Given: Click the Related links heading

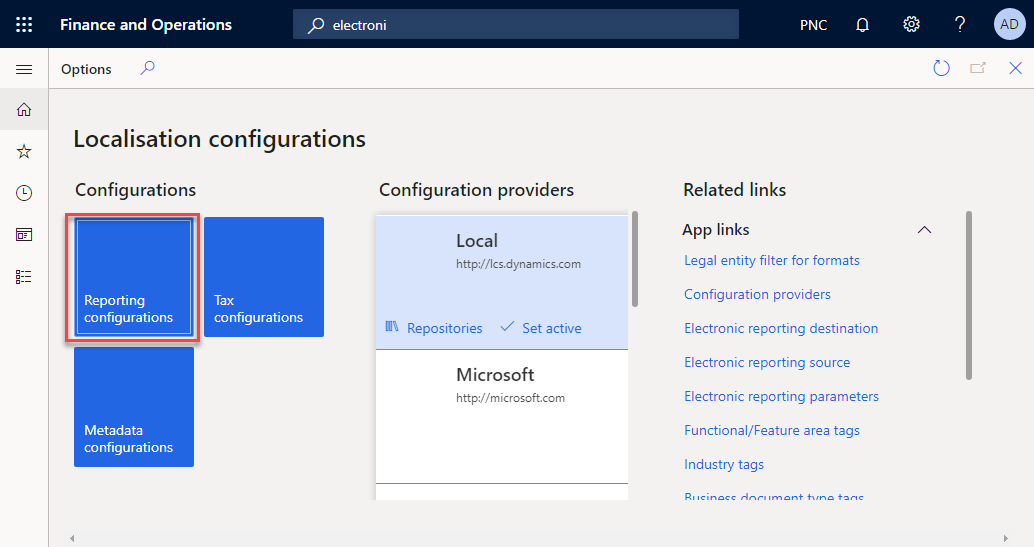Looking at the screenshot, I should coord(735,189).
